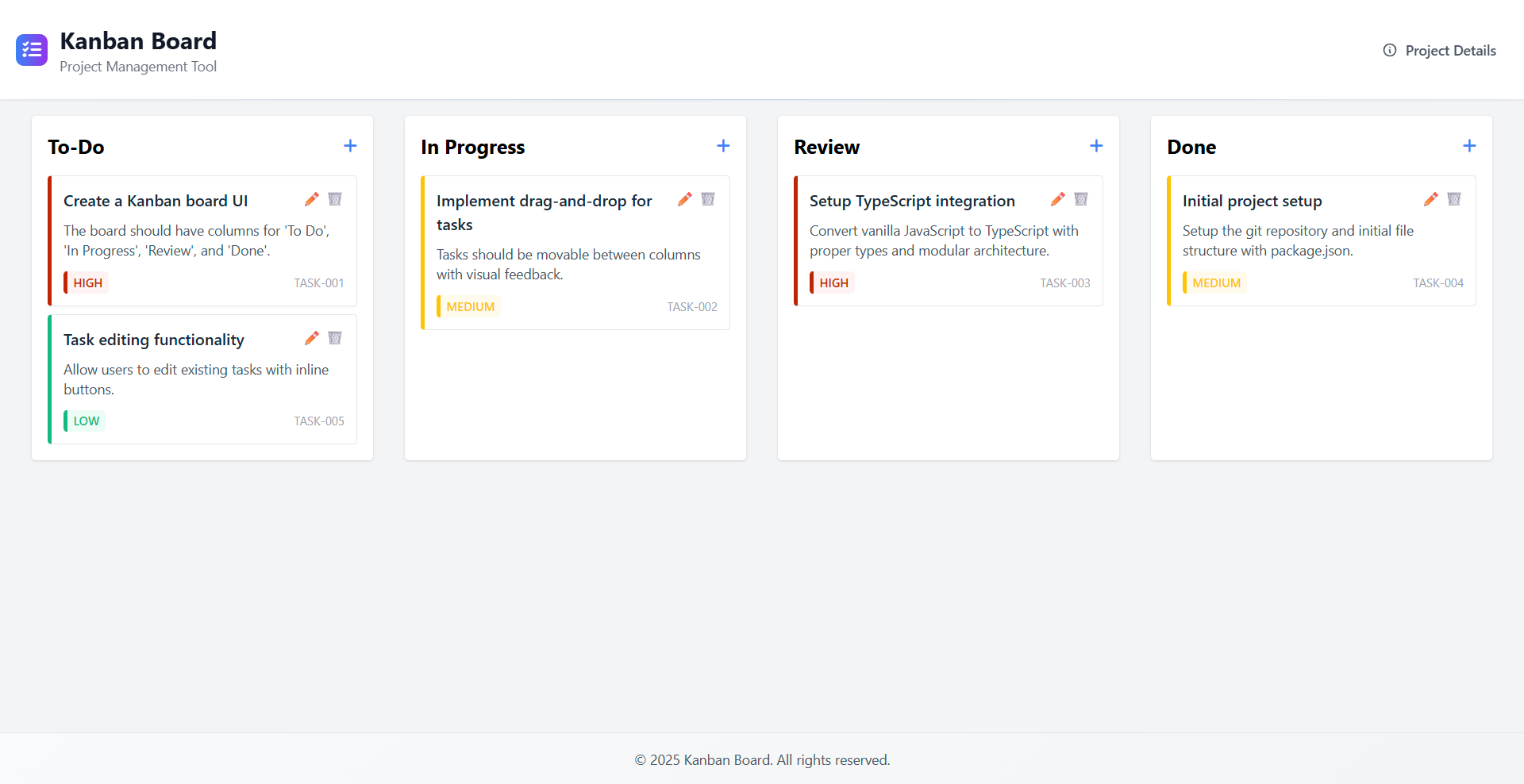Select the 'Implement drag-and-drop for tasks' title

545,213
